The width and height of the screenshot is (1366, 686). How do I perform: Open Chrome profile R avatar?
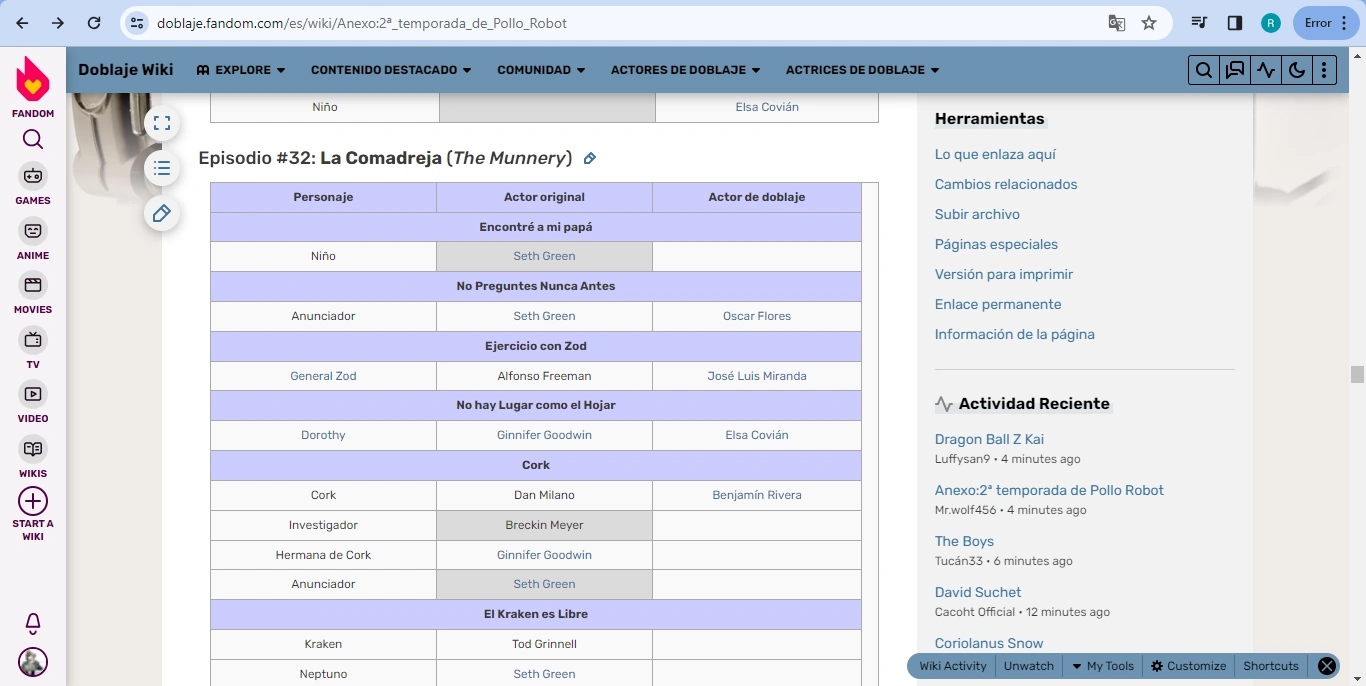1271,23
